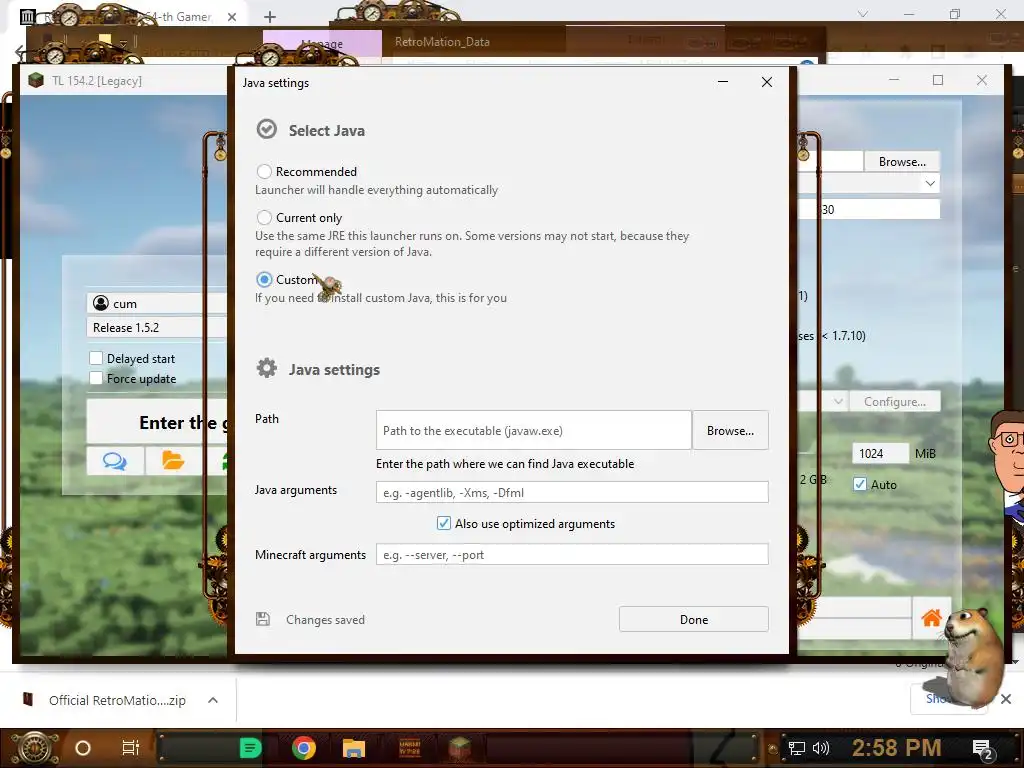Toggle Also use optimized arguments checkbox
Screen dimensions: 1024x768
click(443, 523)
